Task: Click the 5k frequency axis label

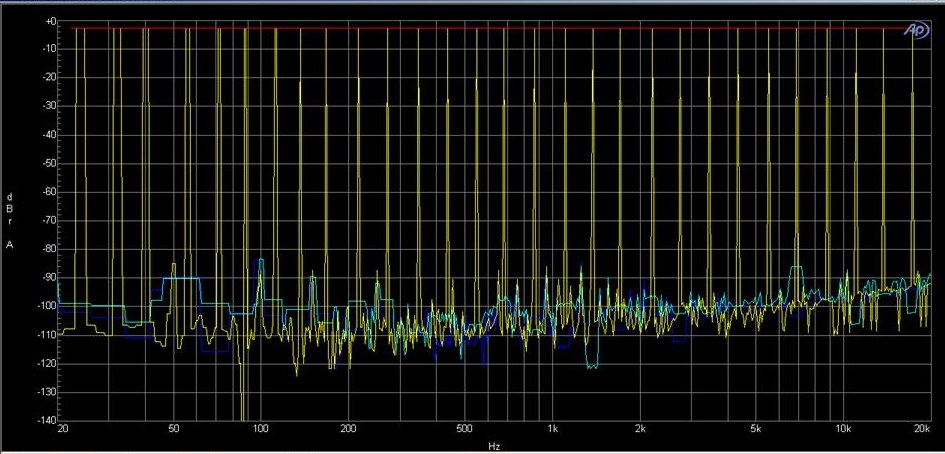Action: [x=756, y=429]
